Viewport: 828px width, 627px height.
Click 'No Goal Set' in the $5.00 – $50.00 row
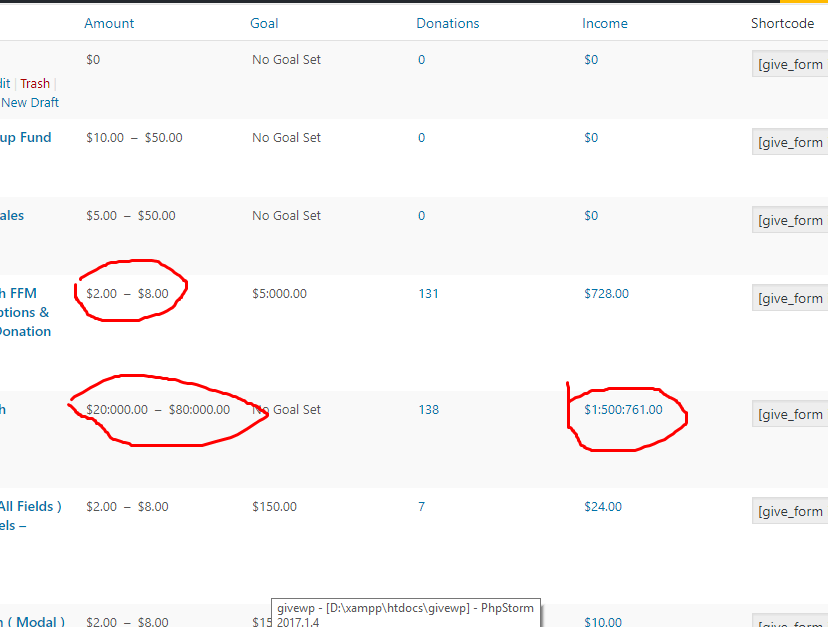(x=286, y=216)
